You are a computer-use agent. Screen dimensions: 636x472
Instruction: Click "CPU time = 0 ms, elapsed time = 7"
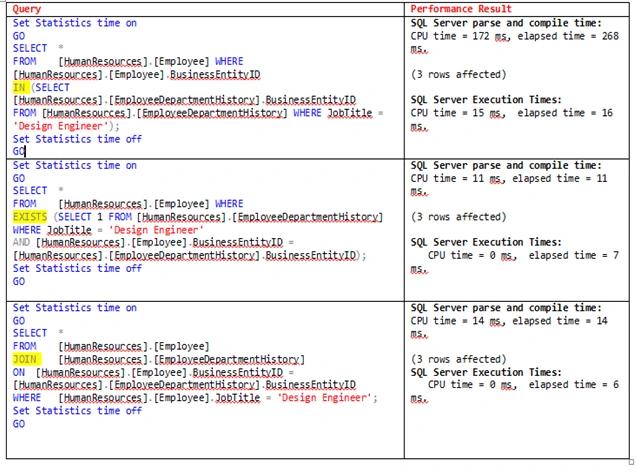pyautogui.click(x=523, y=255)
